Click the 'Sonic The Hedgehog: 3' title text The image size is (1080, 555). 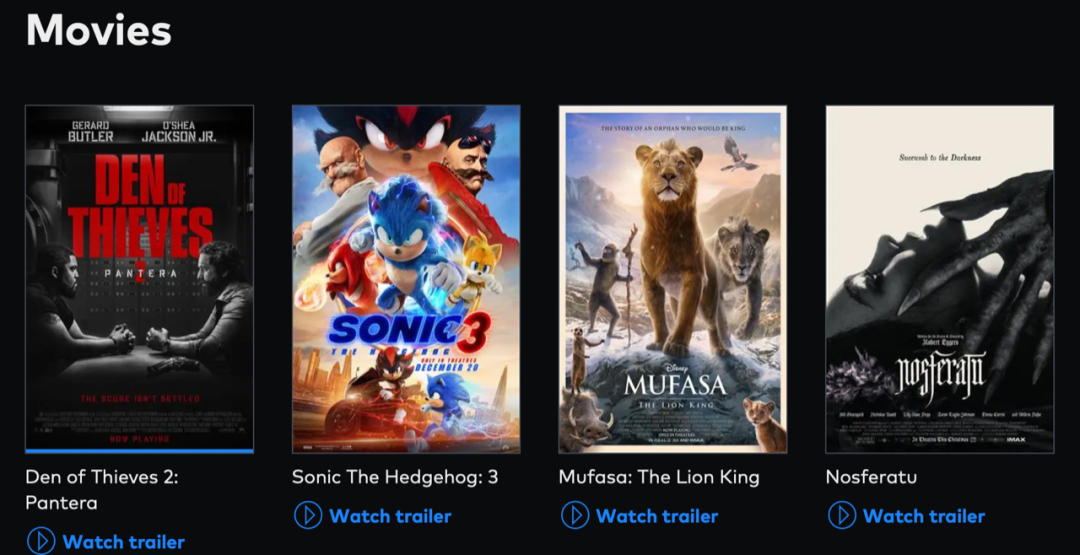(x=395, y=477)
